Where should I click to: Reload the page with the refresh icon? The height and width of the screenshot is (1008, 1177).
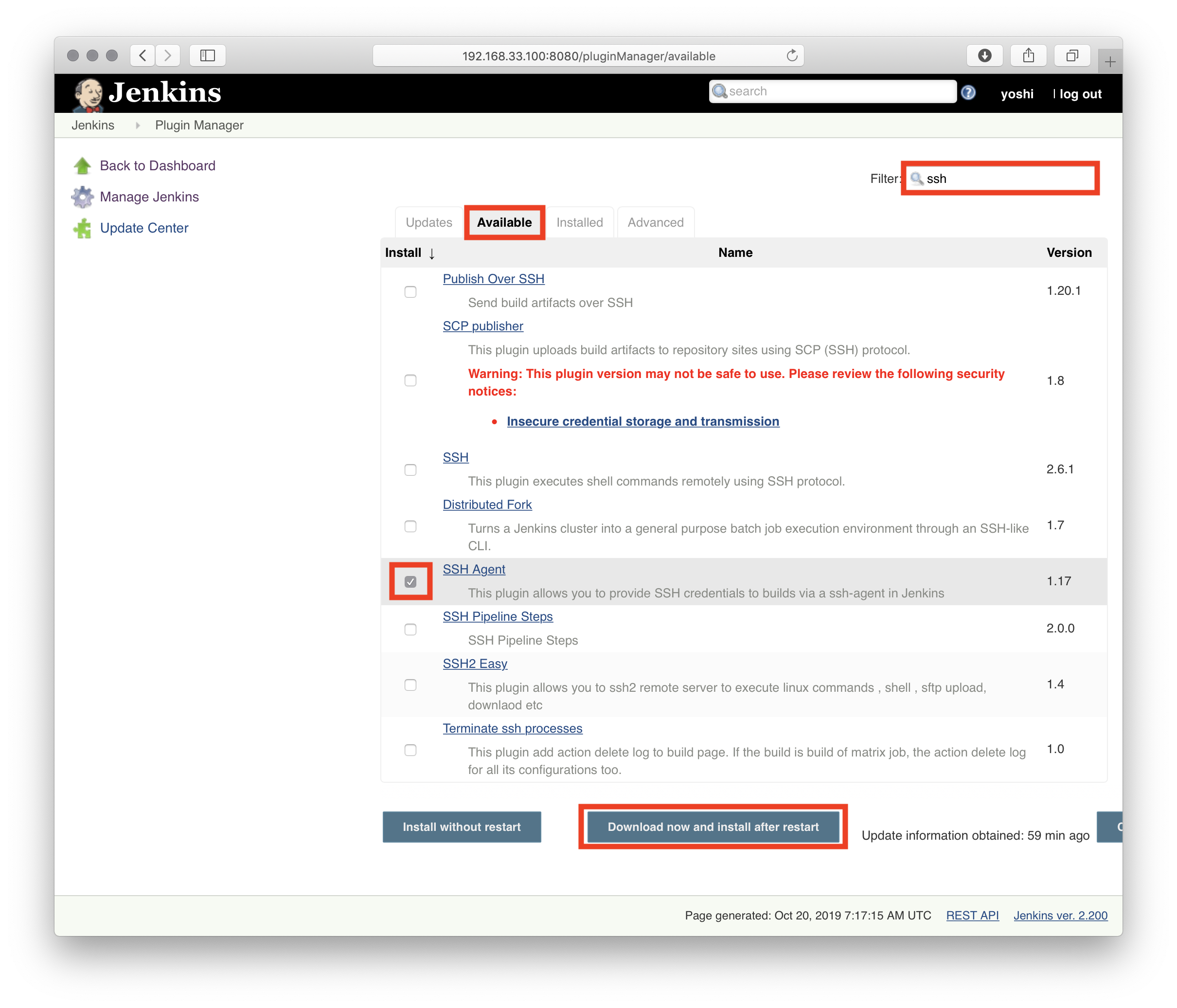tap(792, 55)
